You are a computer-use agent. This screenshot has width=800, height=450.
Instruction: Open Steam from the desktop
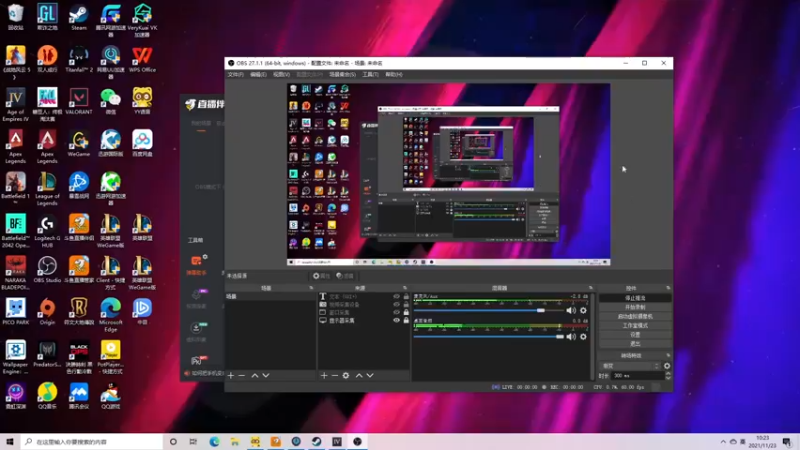(79, 17)
